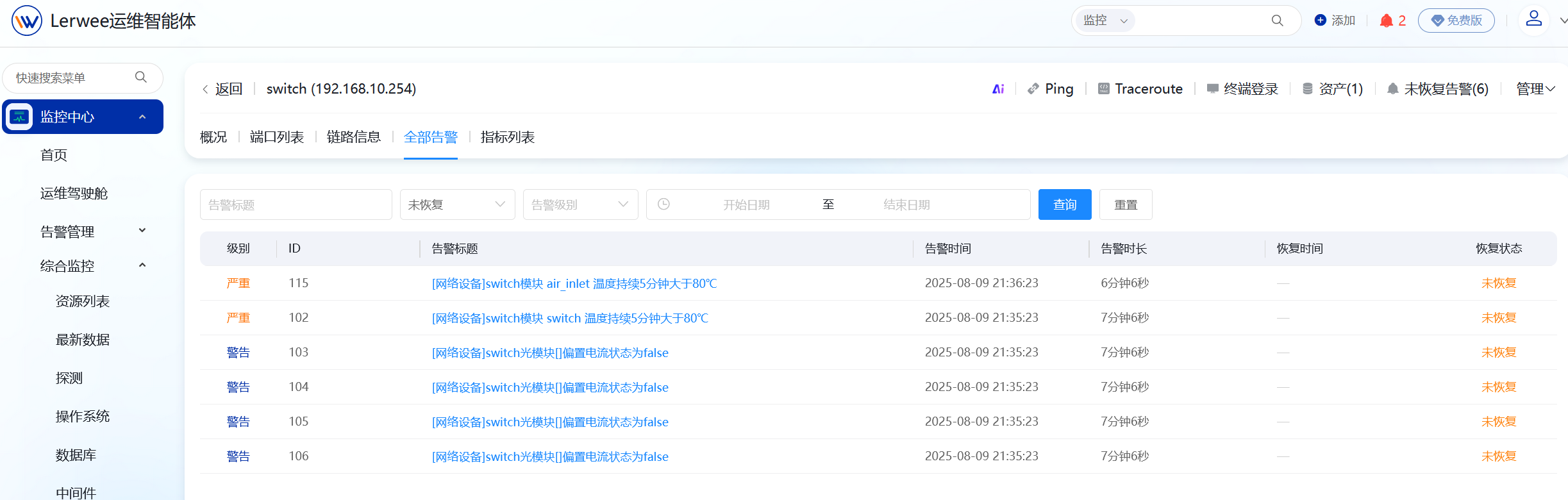Click 未恢复 status in row 115
Screen dimensions: 1568x500
(x=1499, y=283)
